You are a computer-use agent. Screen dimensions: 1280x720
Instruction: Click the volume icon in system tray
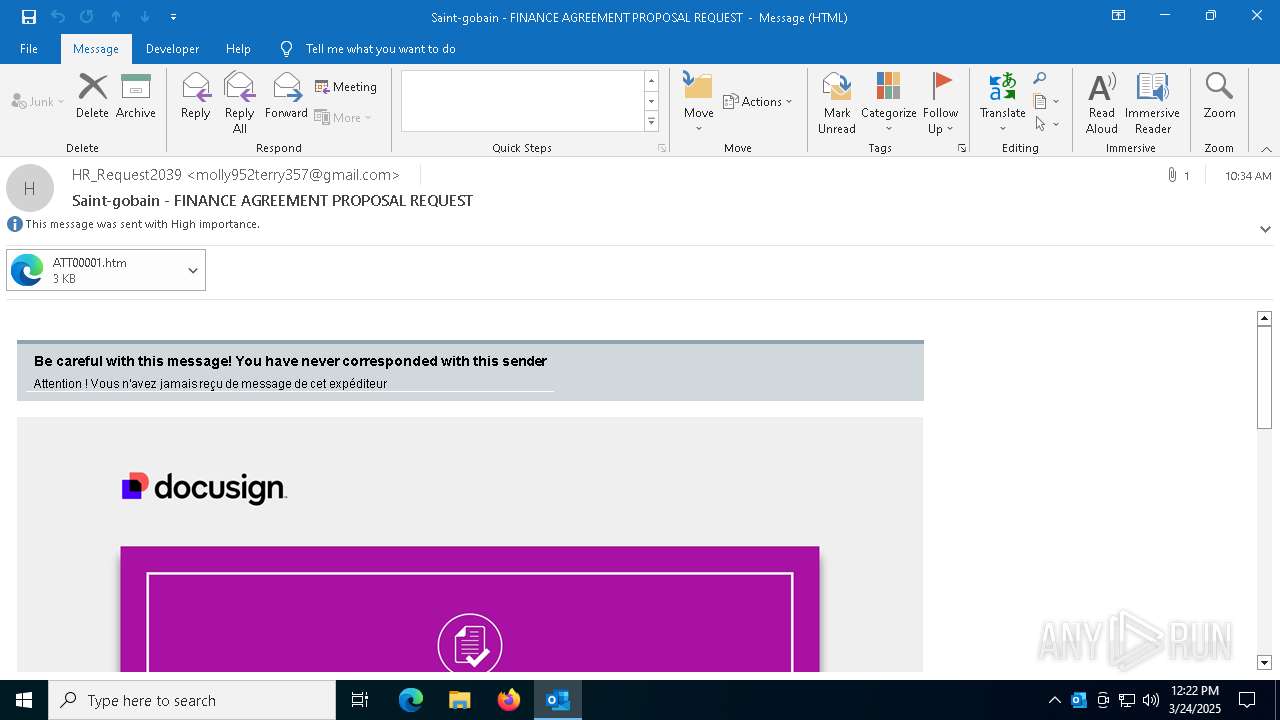1150,700
